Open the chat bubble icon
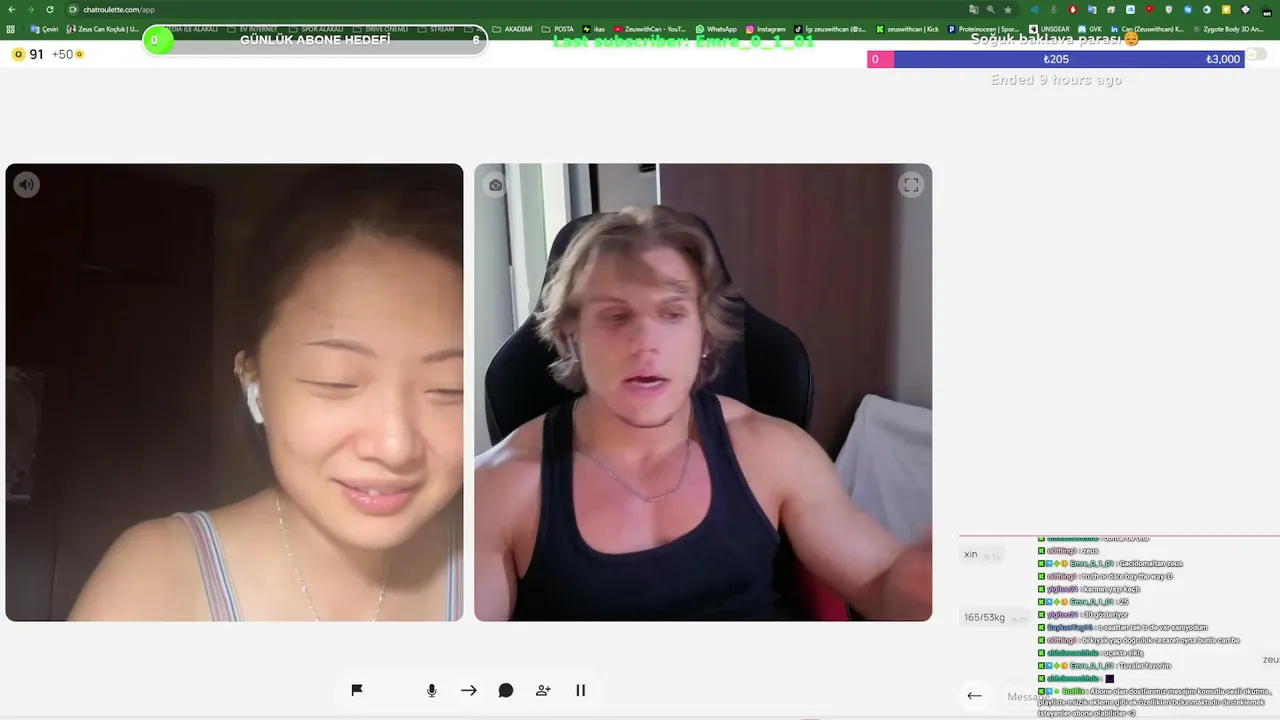 tap(506, 690)
